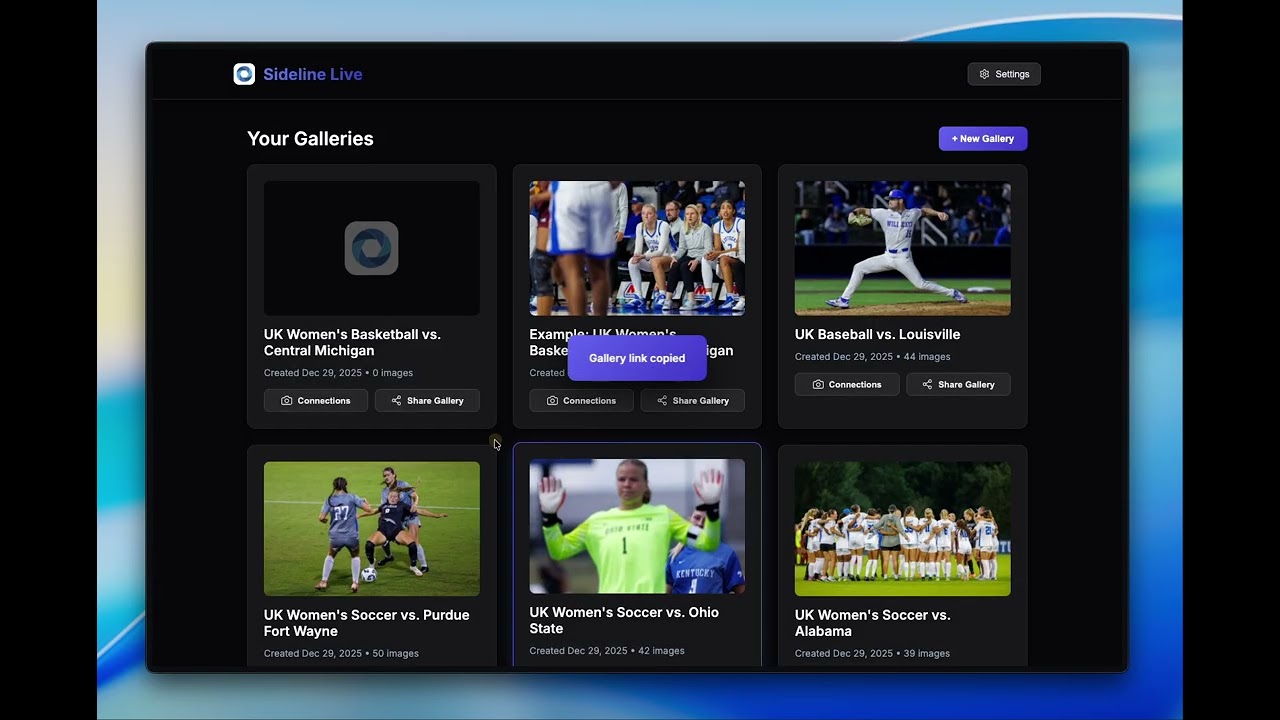This screenshot has width=1280, height=720.
Task: Click Connections for the Example basketball gallery
Action: [581, 400]
